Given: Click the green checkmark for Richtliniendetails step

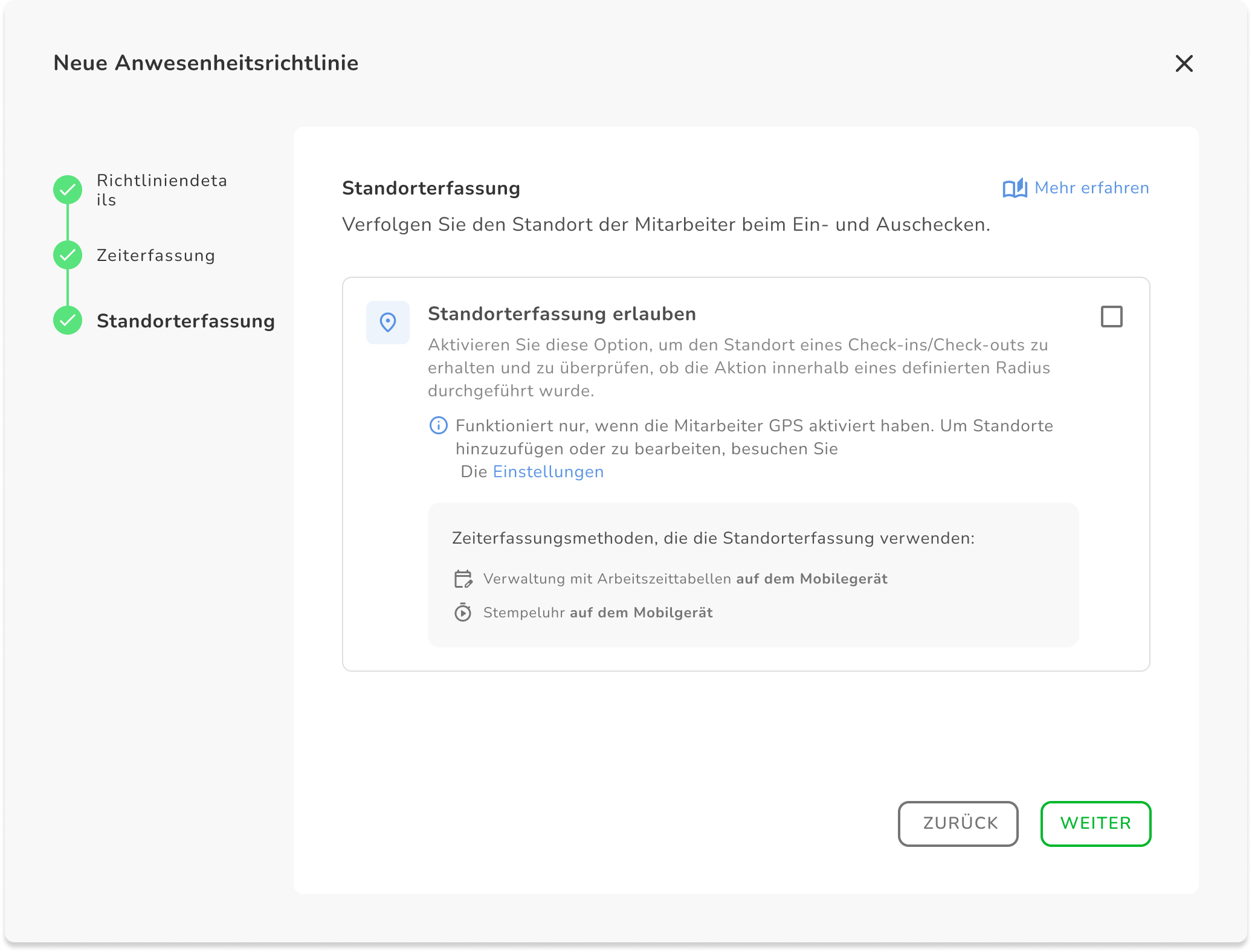Looking at the screenshot, I should [68, 190].
